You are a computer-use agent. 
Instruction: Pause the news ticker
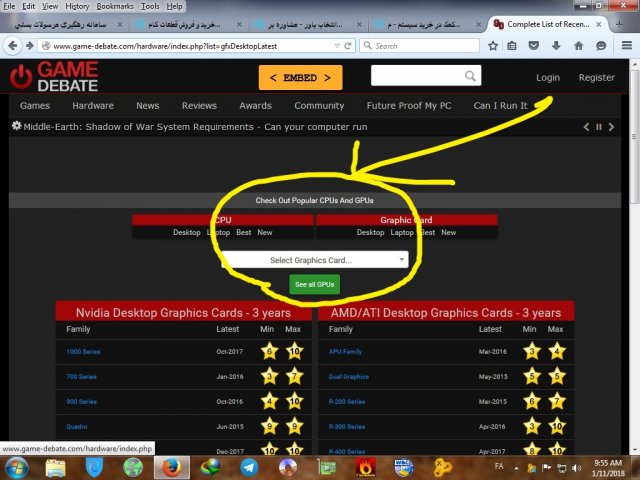tap(599, 127)
